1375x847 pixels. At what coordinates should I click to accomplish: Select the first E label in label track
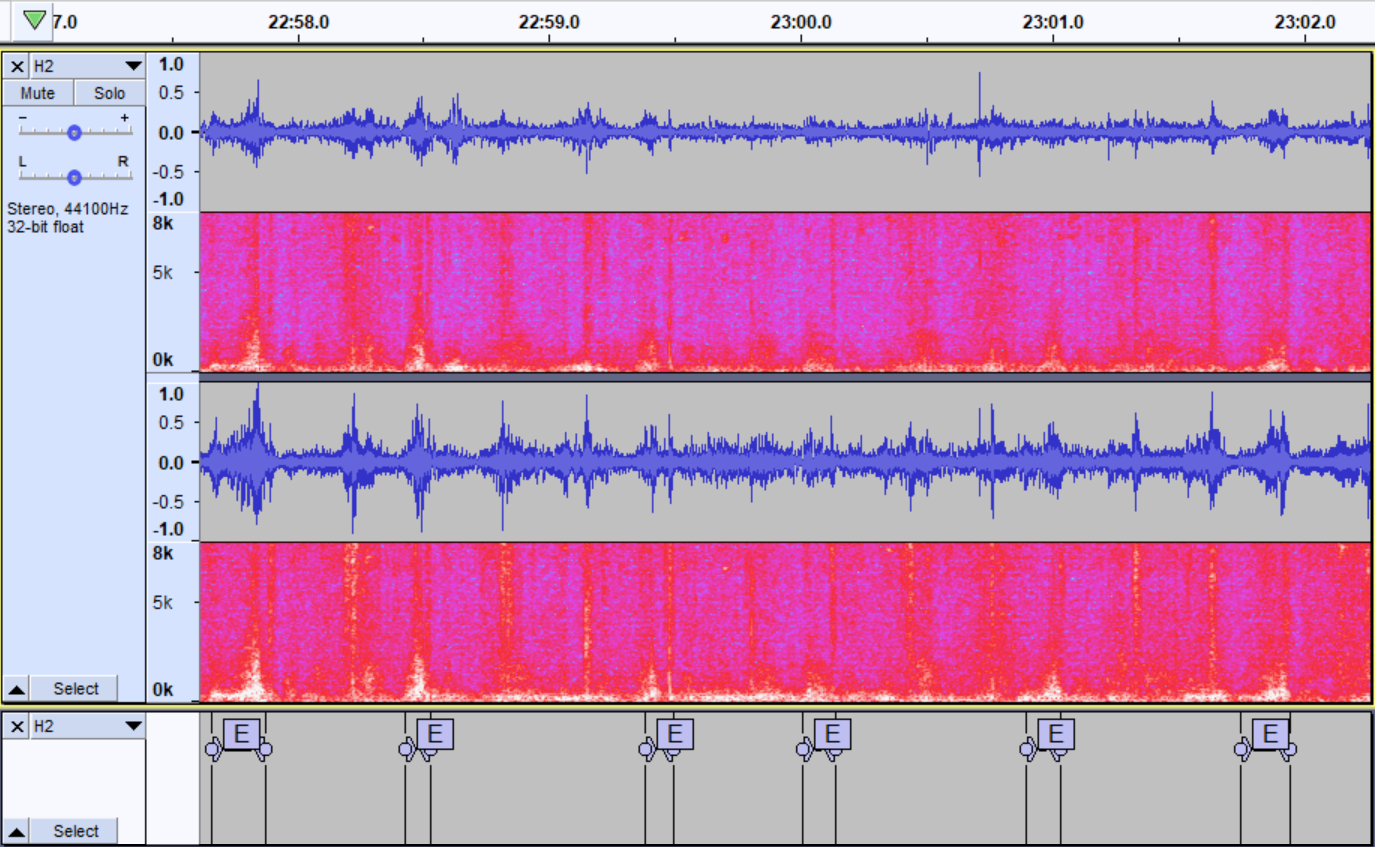tap(240, 734)
